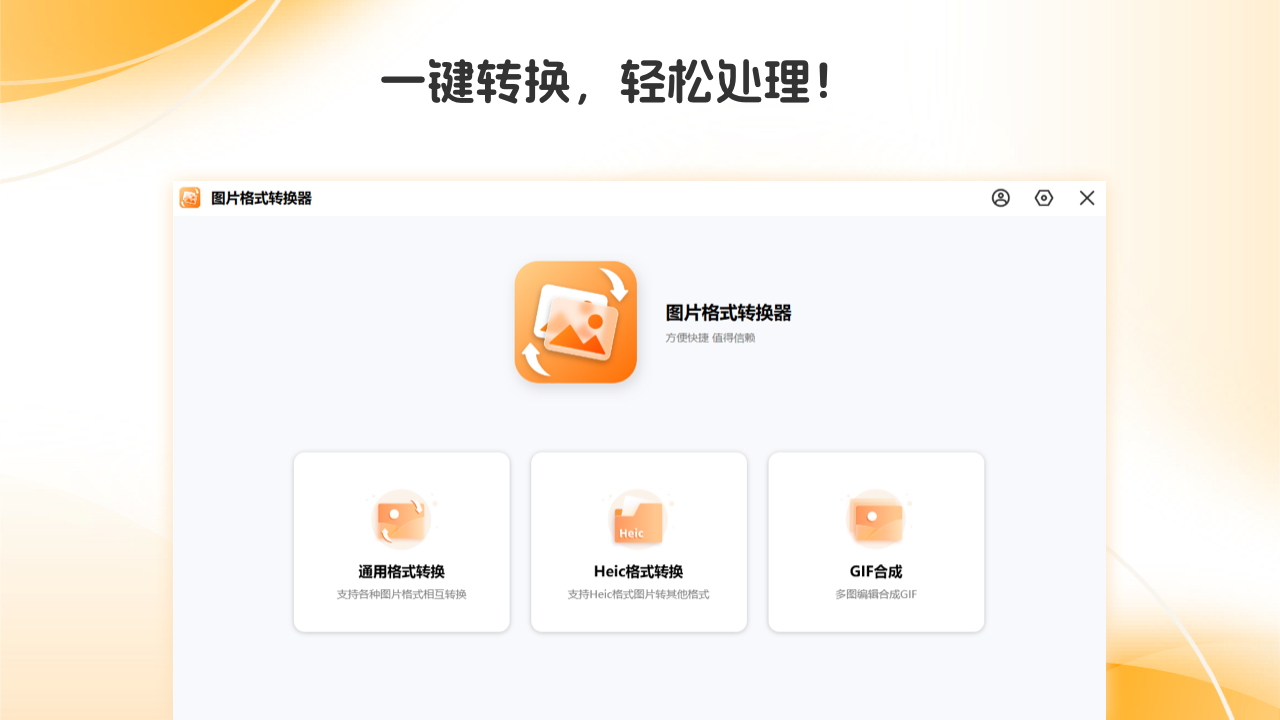Image resolution: width=1280 pixels, height=720 pixels.
Task: Close the 图片格式转换器 window
Action: [x=1087, y=198]
